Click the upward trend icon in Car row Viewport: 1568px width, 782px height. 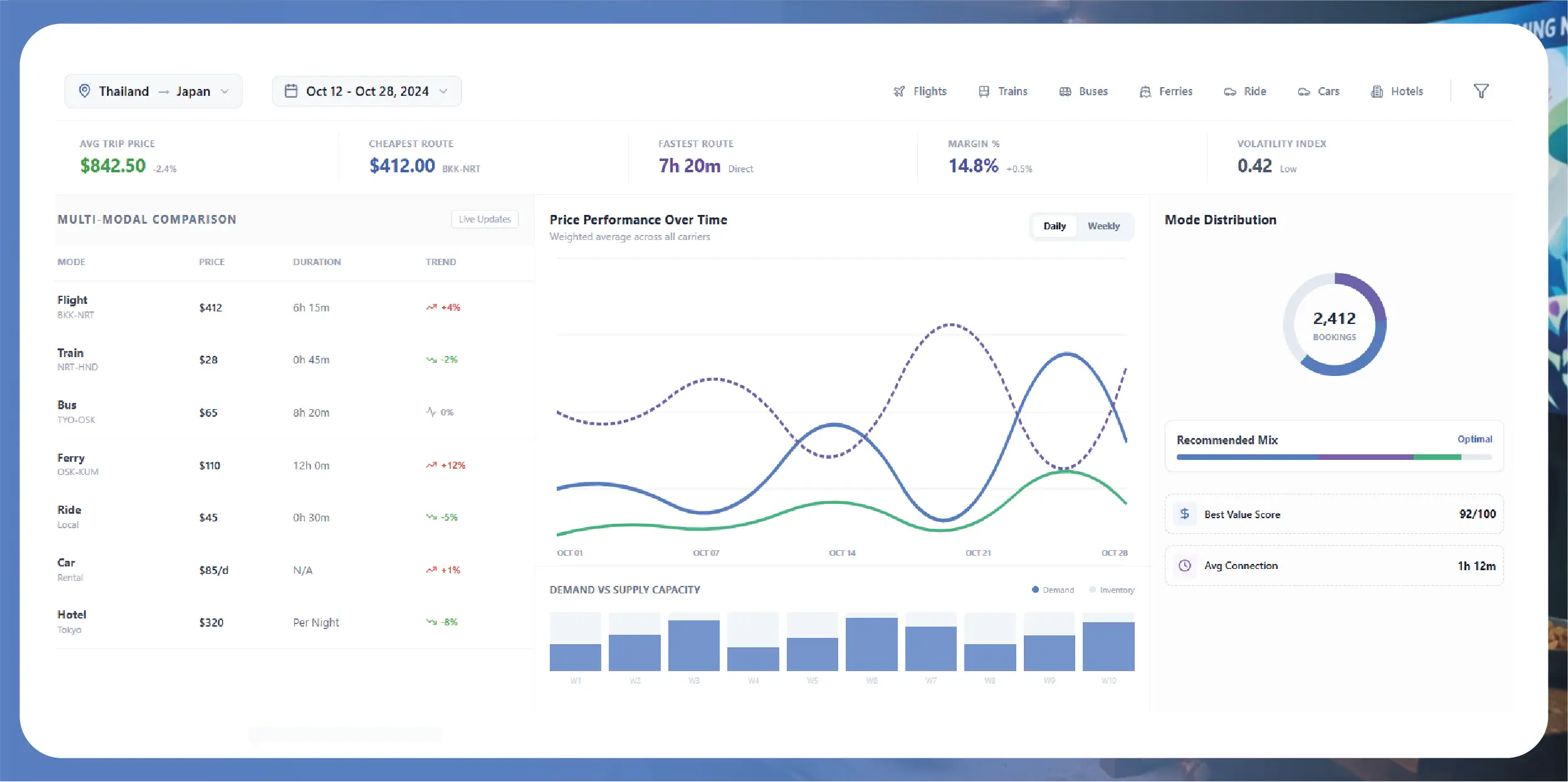(x=431, y=570)
